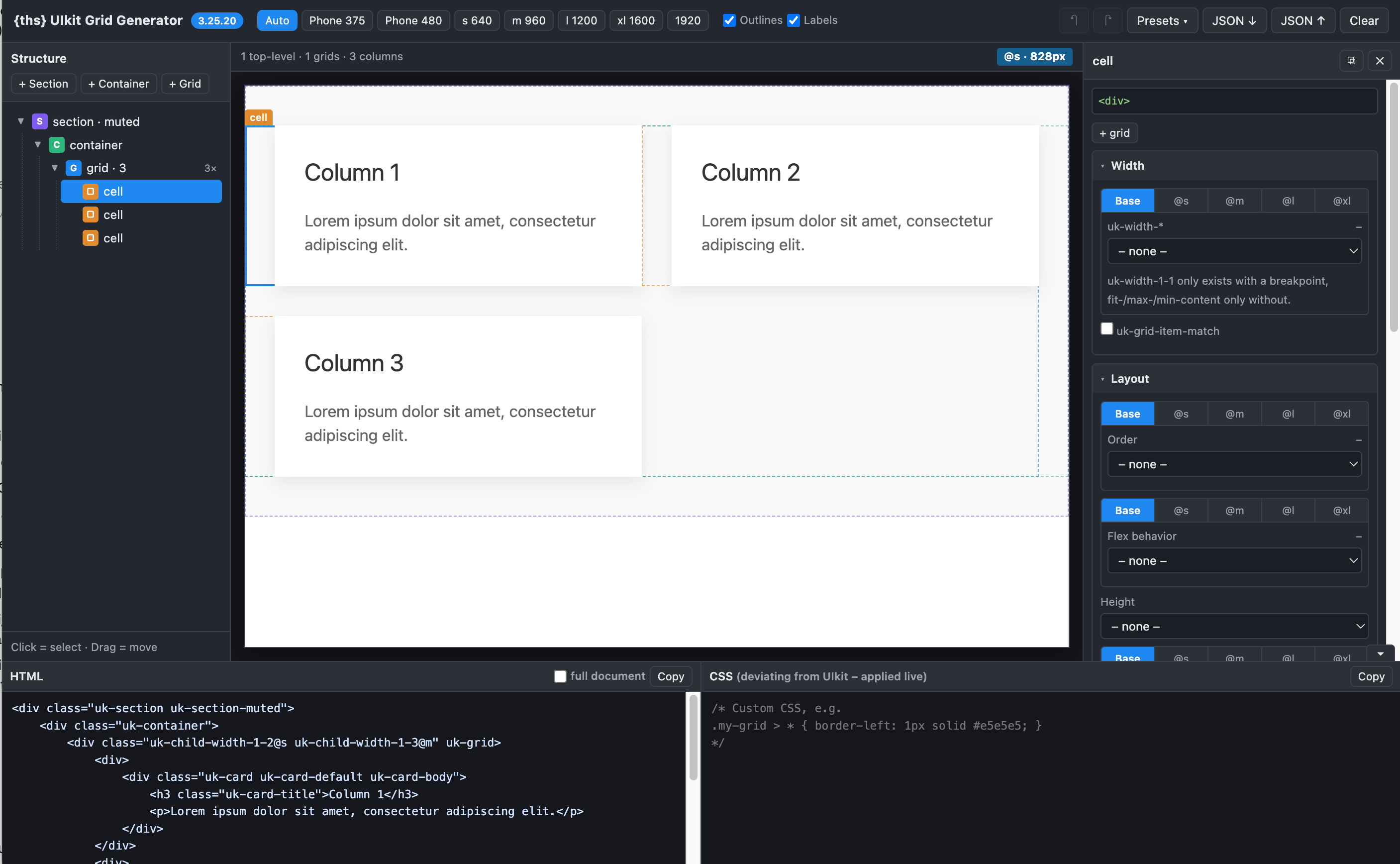1400x864 pixels.
Task: Select the Column 3 card in the preview
Action: pyautogui.click(x=458, y=396)
